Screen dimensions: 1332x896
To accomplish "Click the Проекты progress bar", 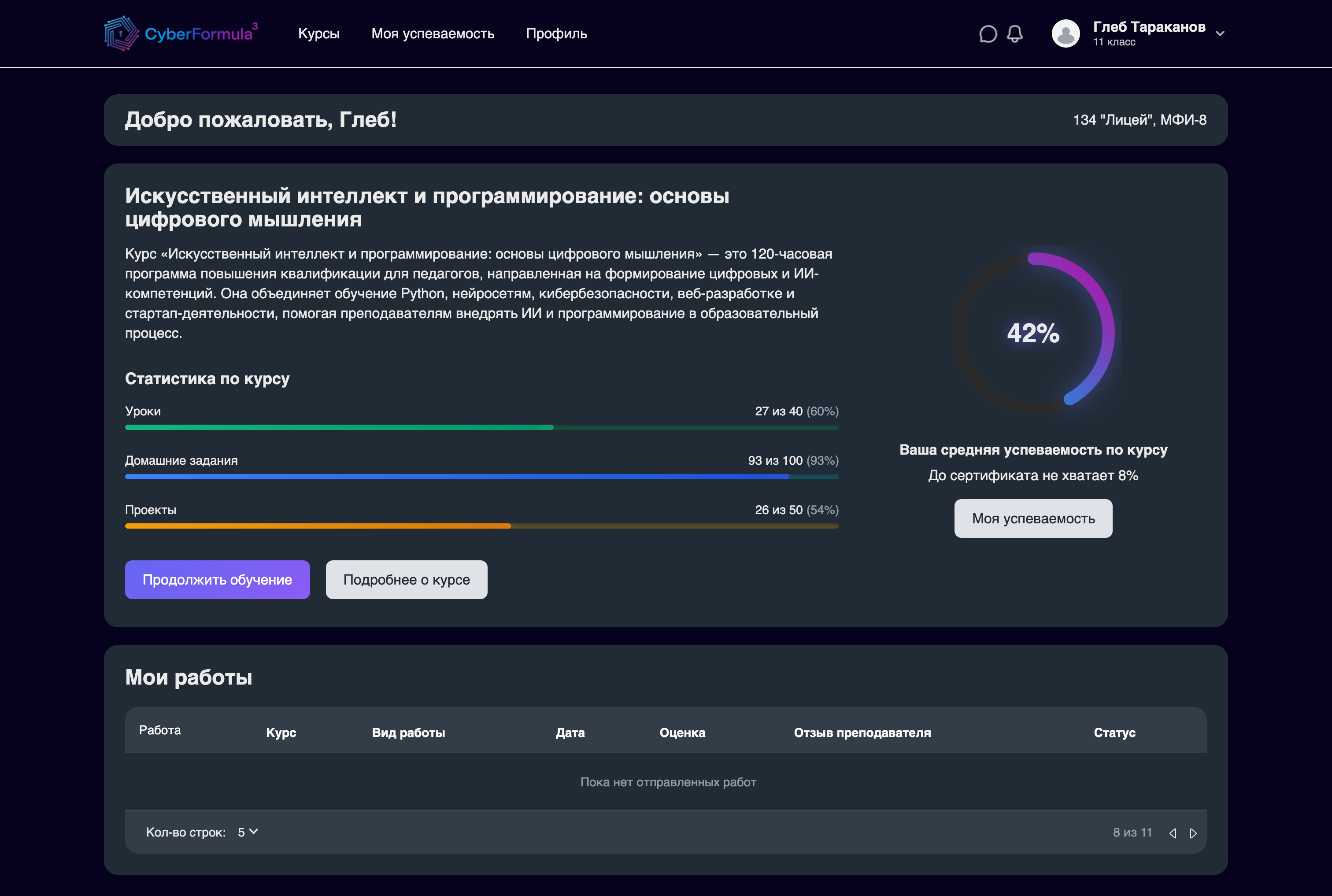I will coord(482,526).
